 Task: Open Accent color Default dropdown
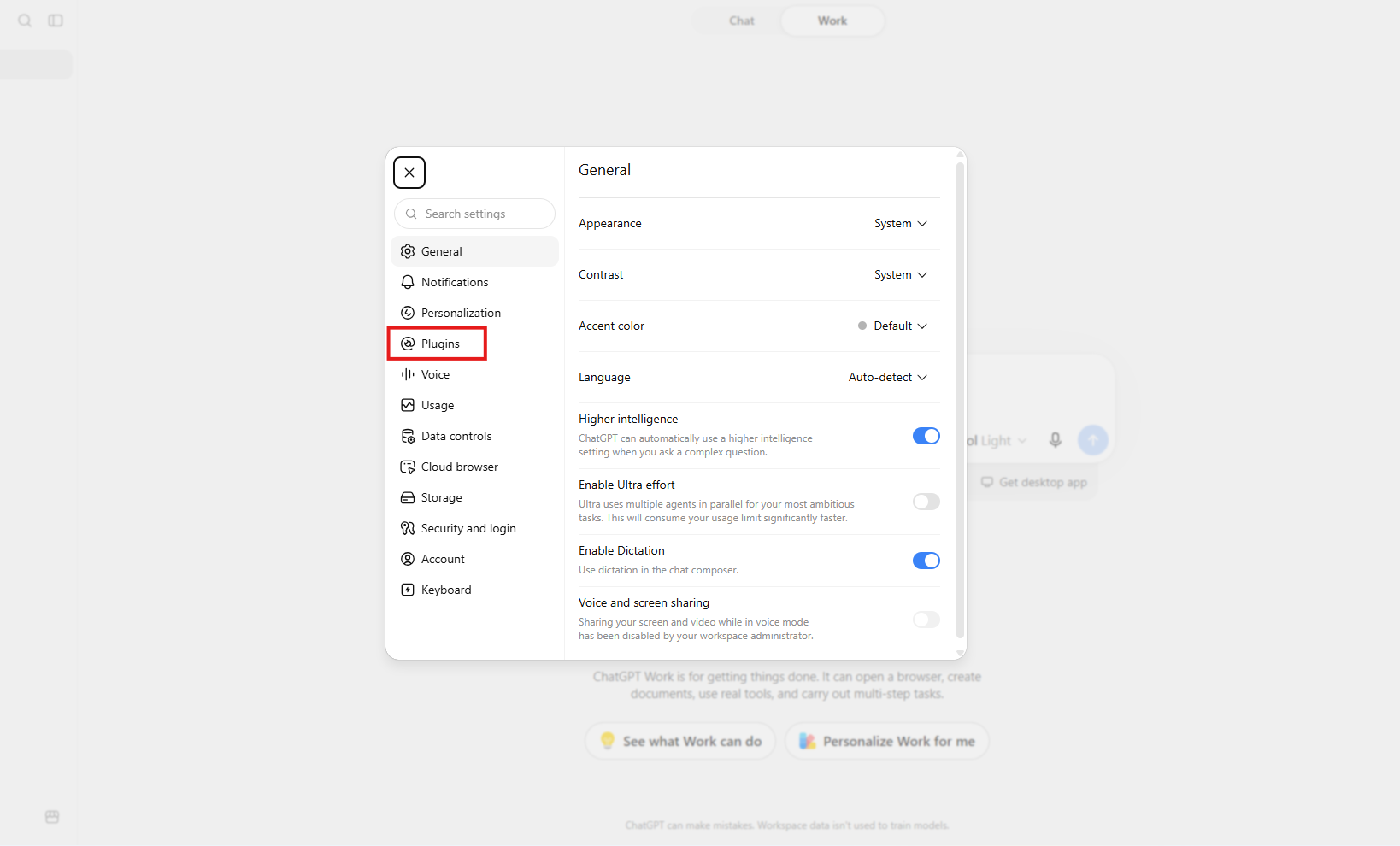(892, 326)
